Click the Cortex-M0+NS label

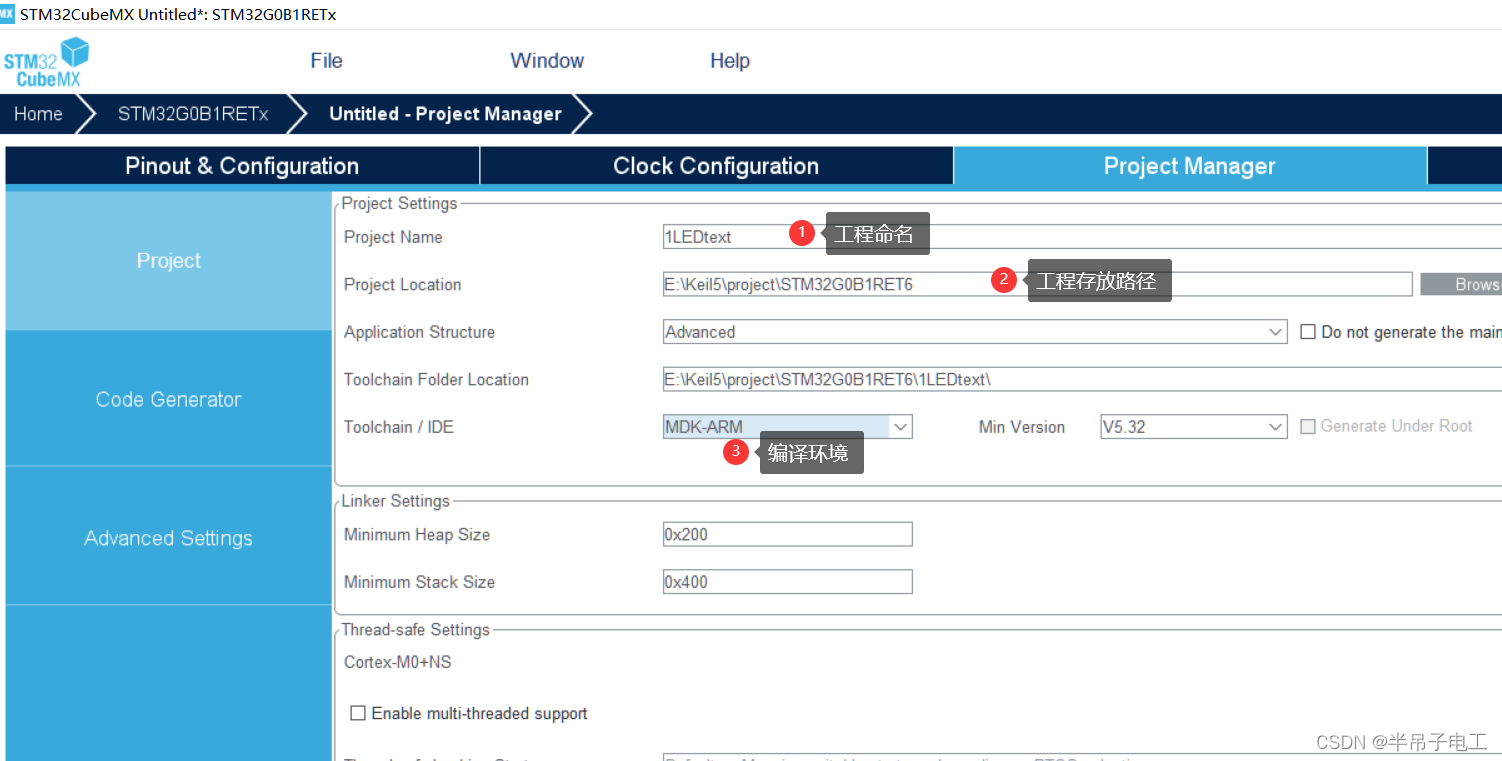click(x=398, y=662)
